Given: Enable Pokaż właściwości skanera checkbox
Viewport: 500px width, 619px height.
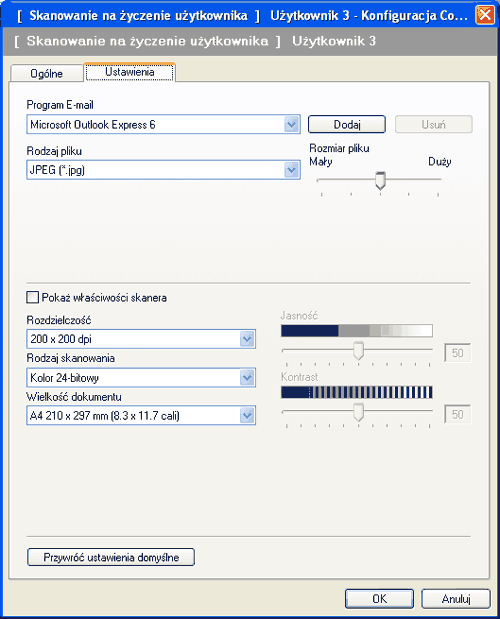Looking at the screenshot, I should [x=32, y=297].
